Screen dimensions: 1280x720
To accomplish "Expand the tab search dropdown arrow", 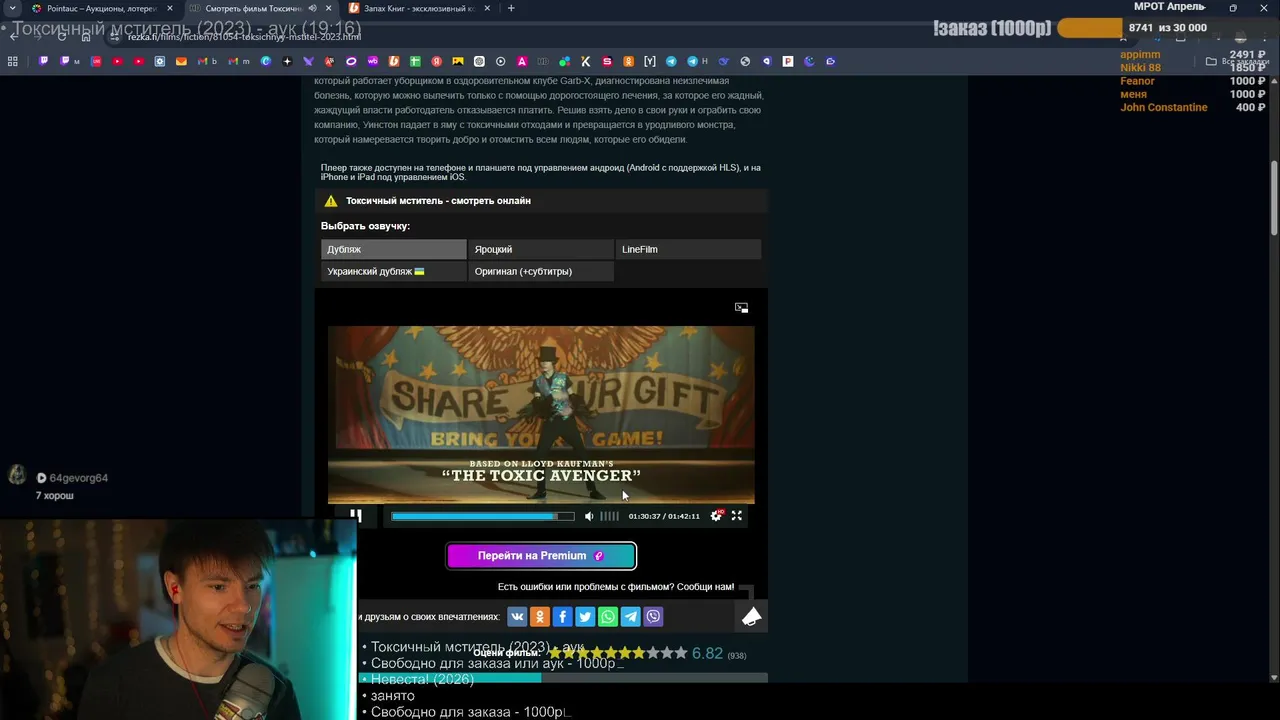I will point(12,8).
